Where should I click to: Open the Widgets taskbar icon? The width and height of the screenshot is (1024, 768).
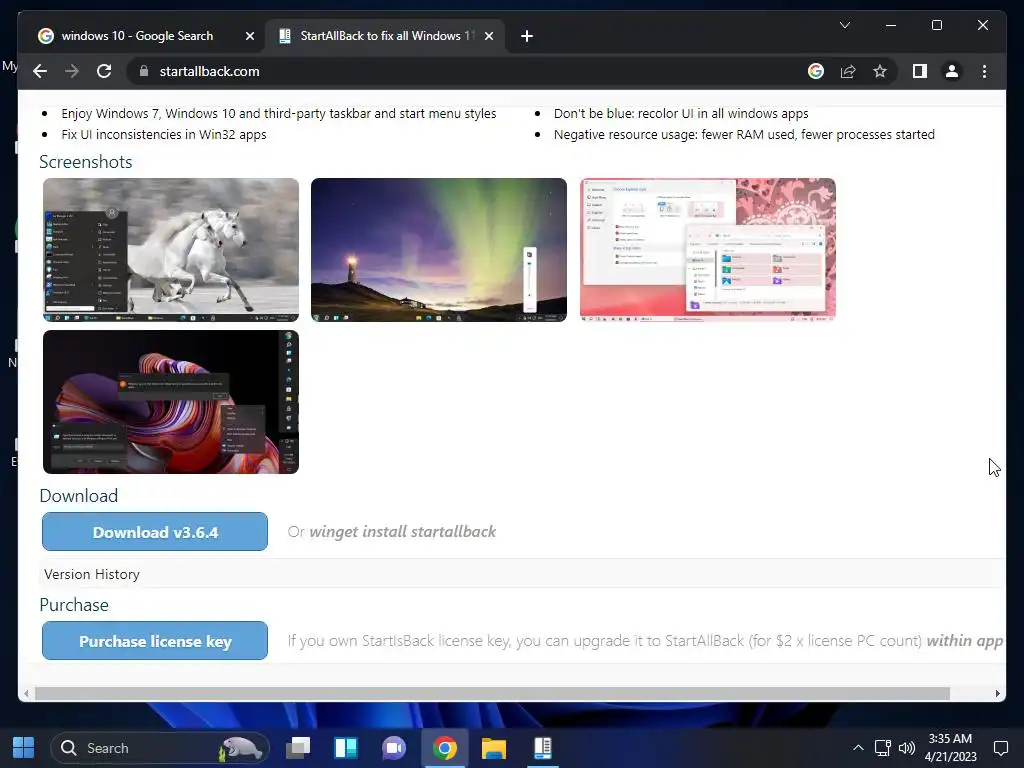[x=346, y=748]
